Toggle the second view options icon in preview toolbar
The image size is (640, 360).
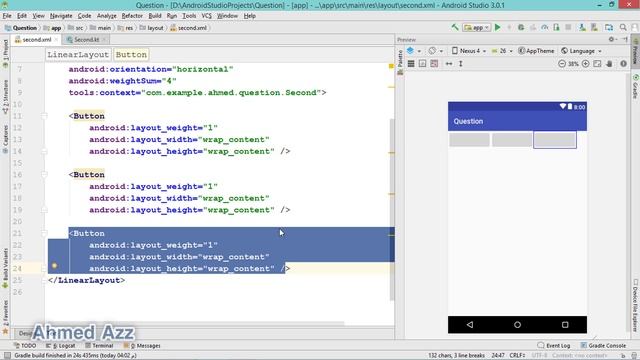point(422,64)
